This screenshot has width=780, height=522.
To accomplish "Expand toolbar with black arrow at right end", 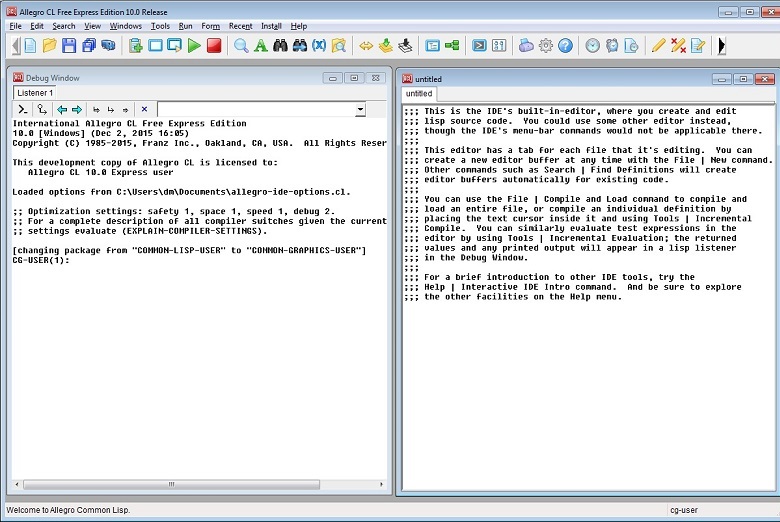I will coord(722,45).
